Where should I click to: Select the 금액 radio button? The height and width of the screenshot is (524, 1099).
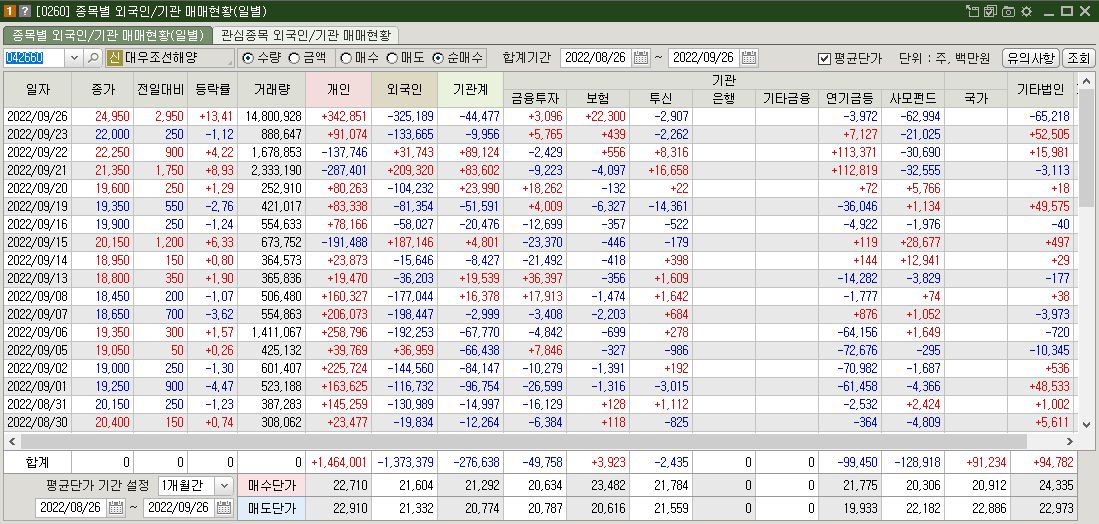coord(294,58)
